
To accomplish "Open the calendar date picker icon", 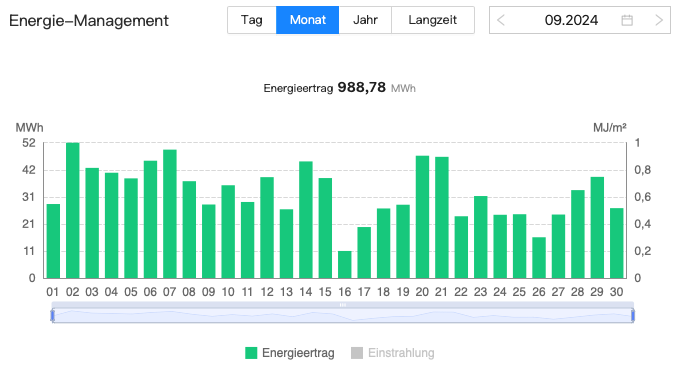I will (627, 20).
